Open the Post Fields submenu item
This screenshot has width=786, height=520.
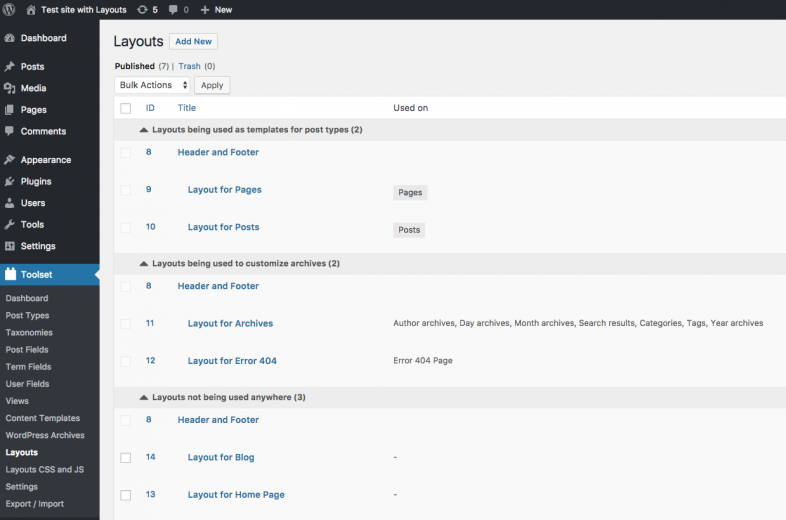pyautogui.click(x=27, y=350)
